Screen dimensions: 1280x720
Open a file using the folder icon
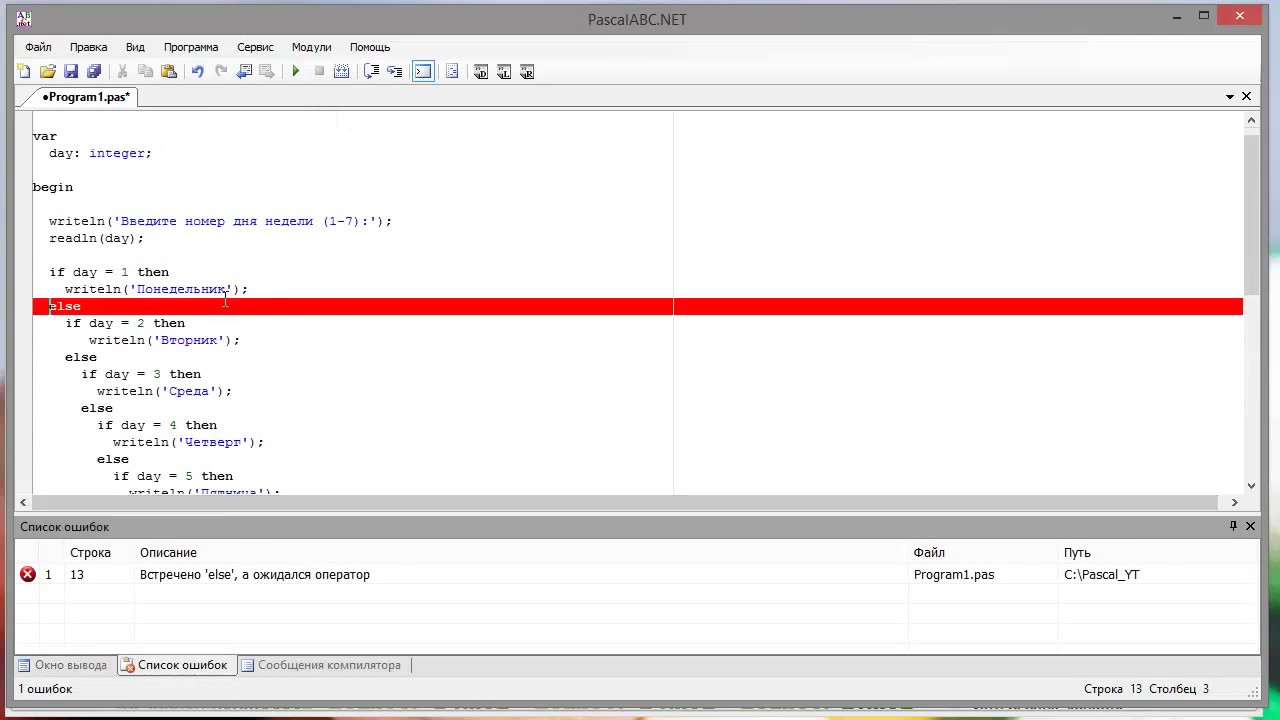47,71
